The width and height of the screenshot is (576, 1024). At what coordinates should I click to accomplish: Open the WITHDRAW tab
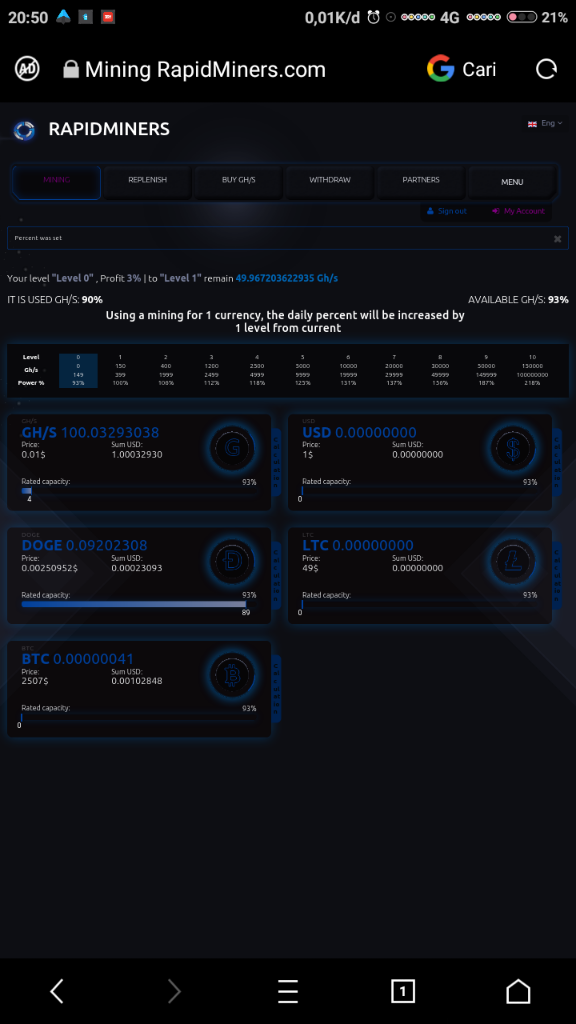tap(330, 182)
